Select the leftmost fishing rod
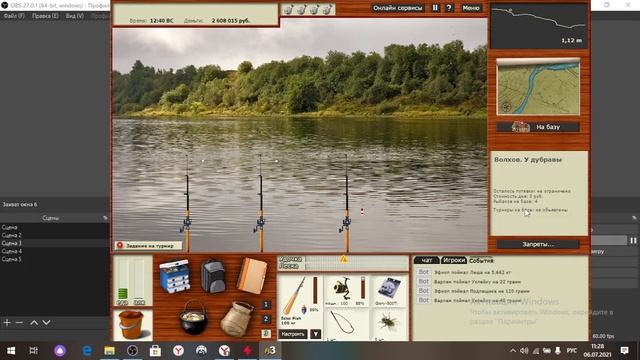 [187, 202]
